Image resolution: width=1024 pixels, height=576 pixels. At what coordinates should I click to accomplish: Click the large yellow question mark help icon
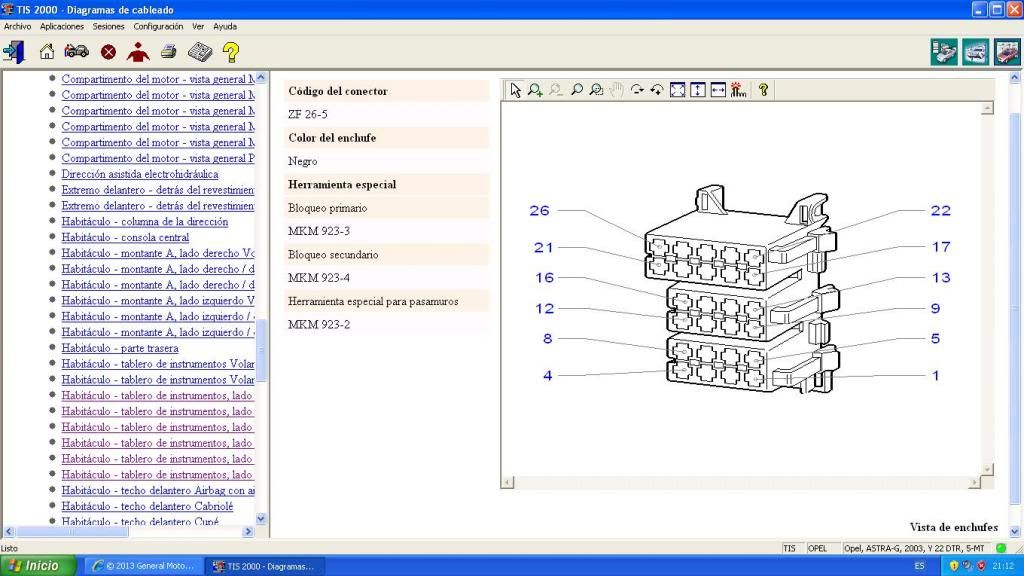coord(231,52)
